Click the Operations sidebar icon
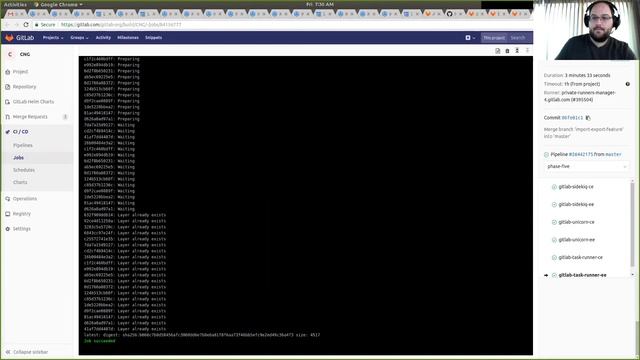The width and height of the screenshot is (640, 360). pyautogui.click(x=7, y=199)
